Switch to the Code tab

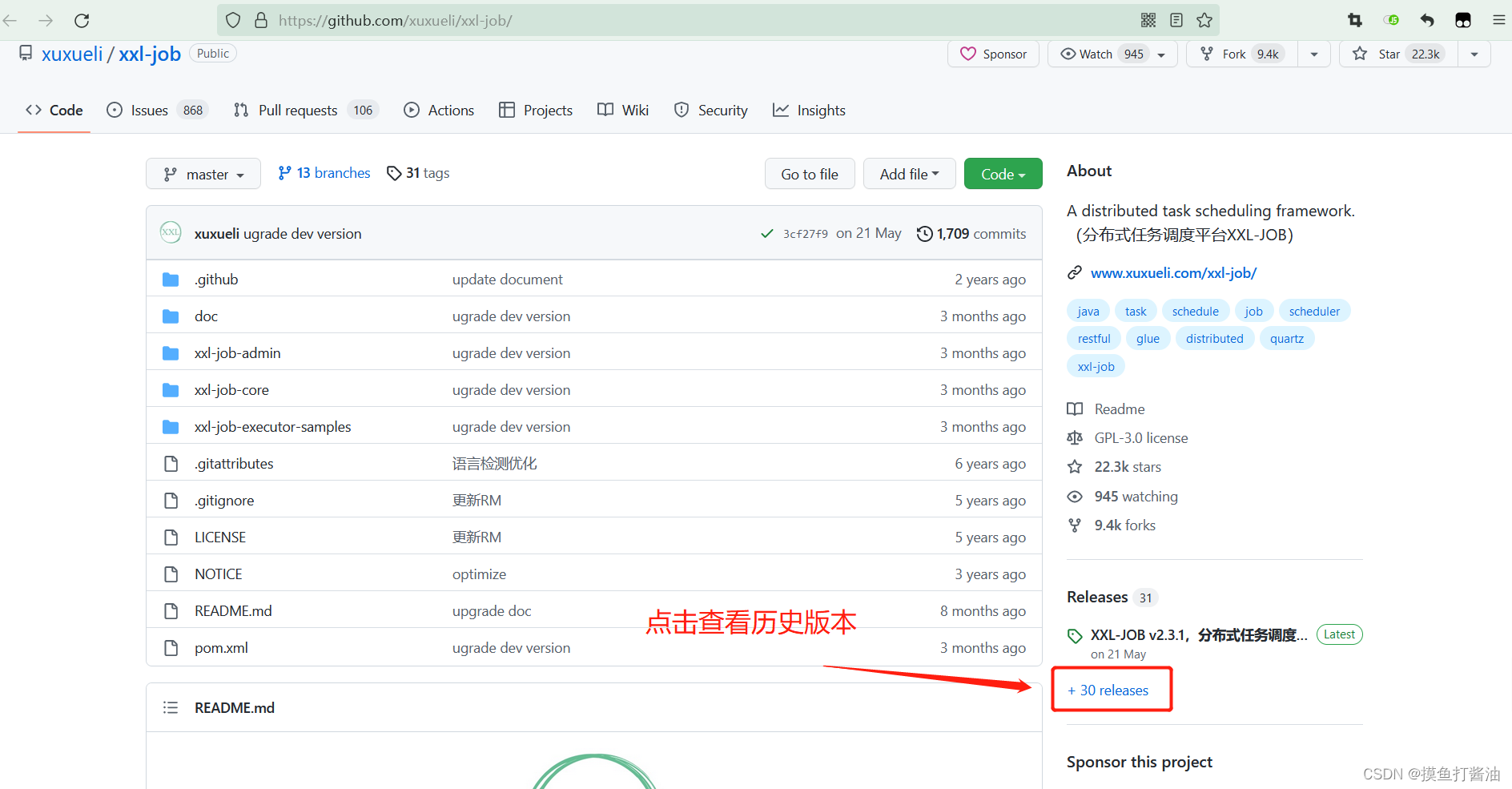[54, 111]
